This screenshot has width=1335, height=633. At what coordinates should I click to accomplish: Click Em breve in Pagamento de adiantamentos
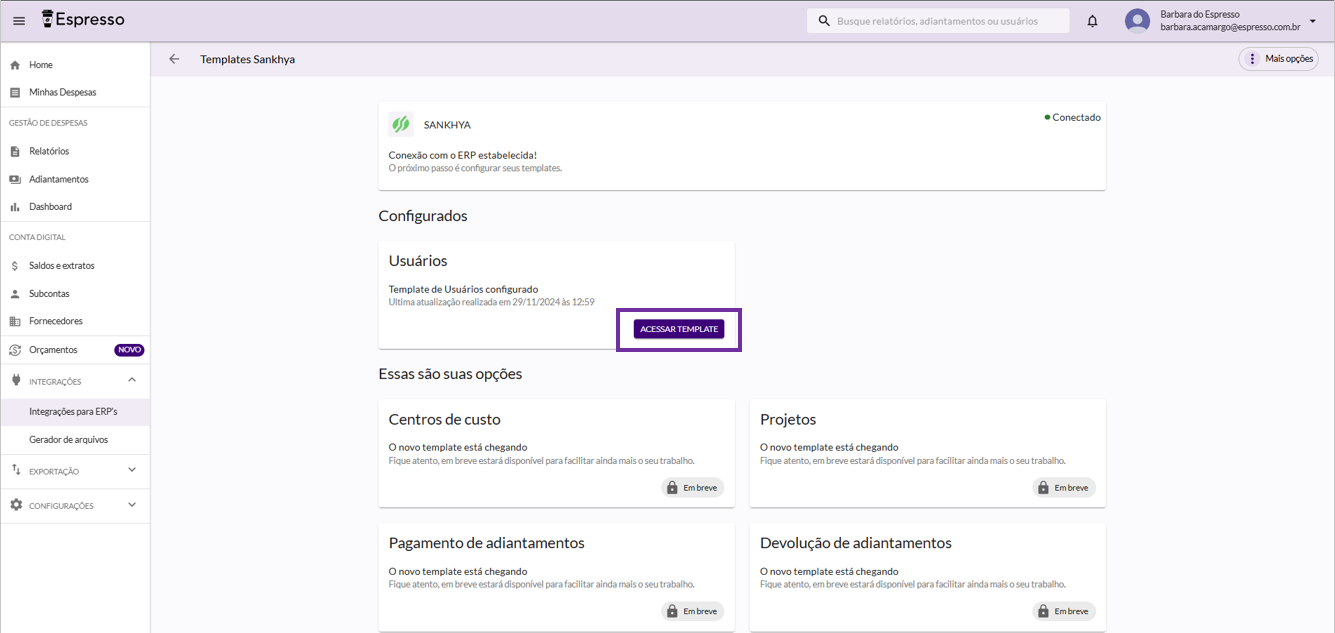point(692,611)
